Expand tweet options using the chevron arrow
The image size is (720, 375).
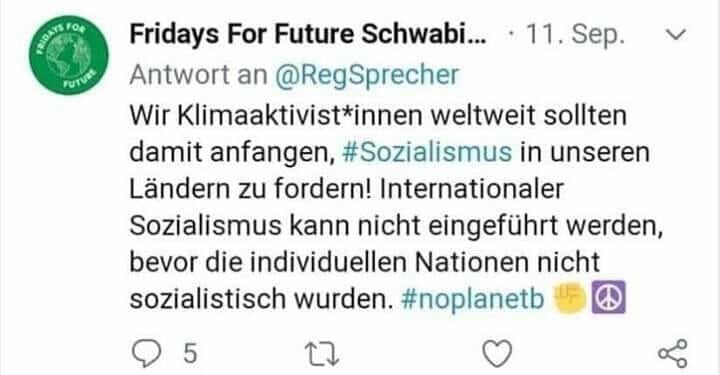675,34
